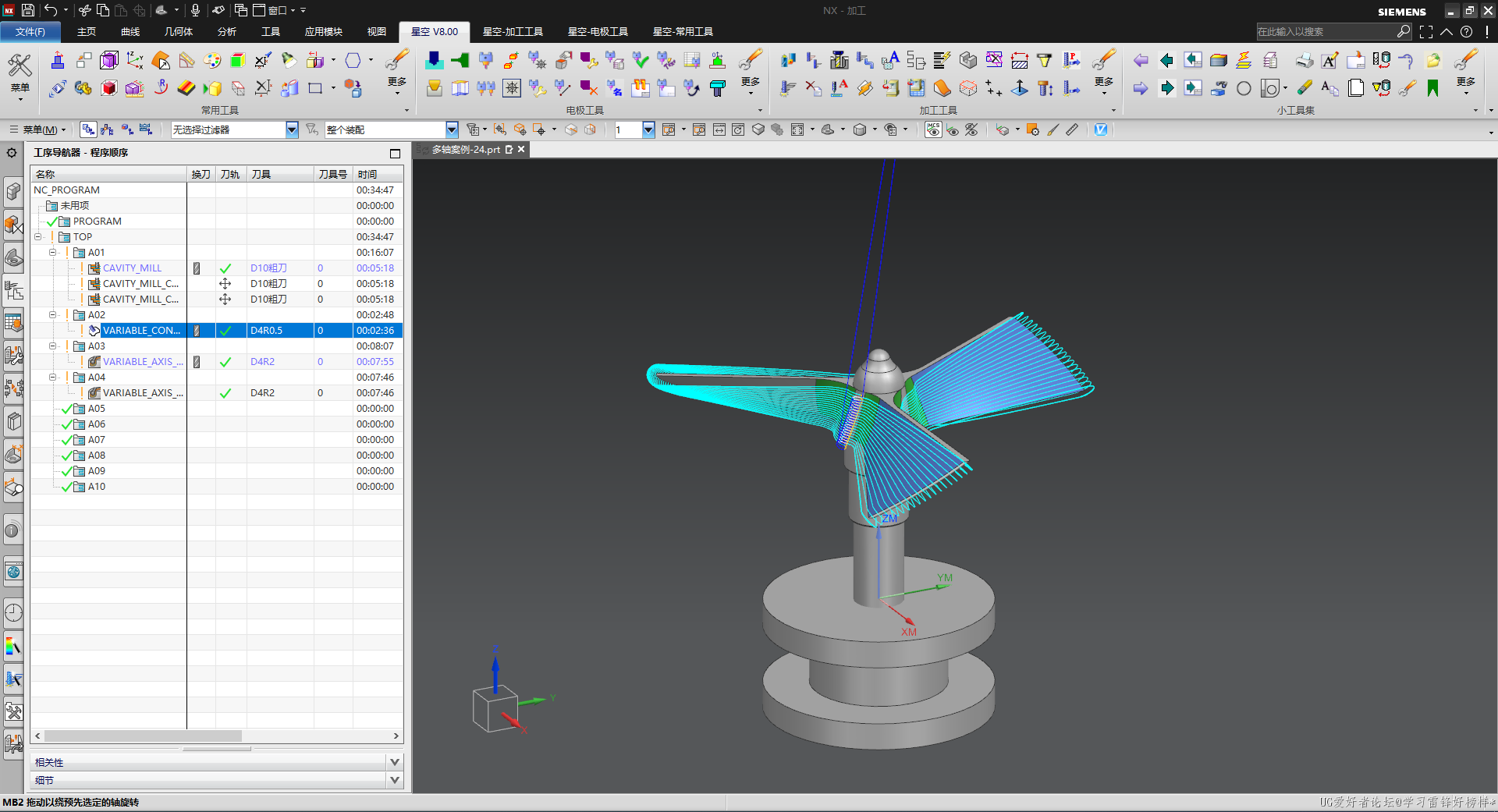
Task: Click the green electrode holder icon
Action: (460, 60)
